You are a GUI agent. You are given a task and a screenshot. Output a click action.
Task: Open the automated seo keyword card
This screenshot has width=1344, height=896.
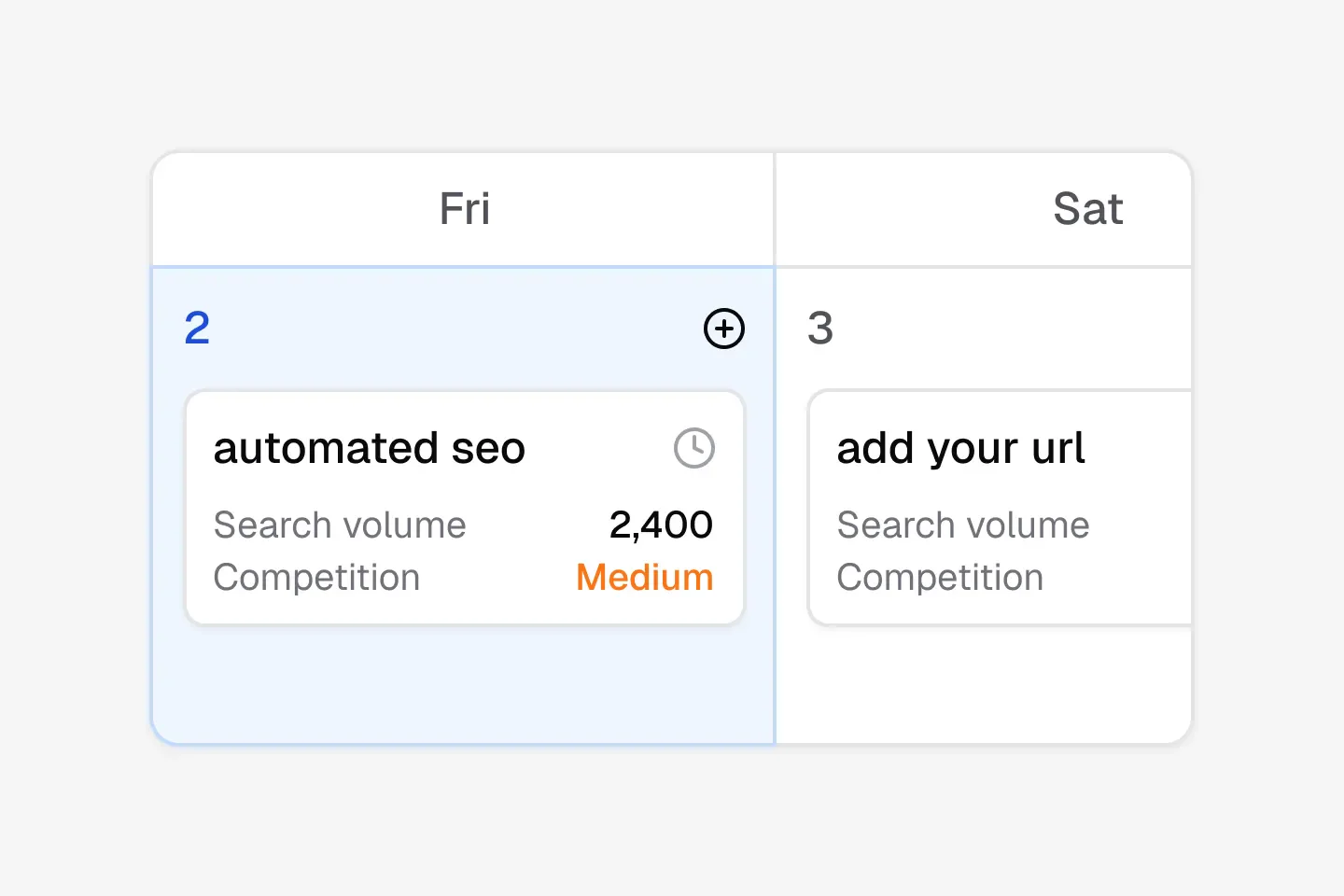click(464, 507)
